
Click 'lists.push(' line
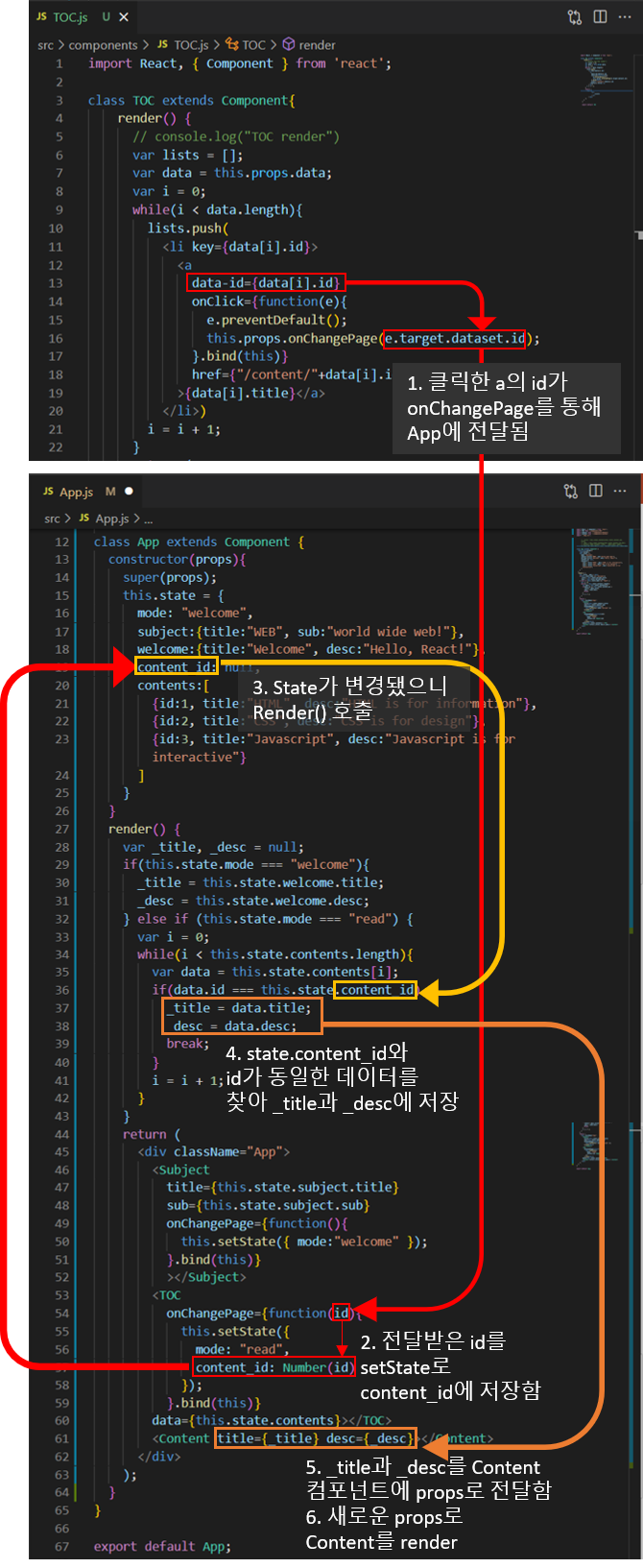tap(188, 228)
